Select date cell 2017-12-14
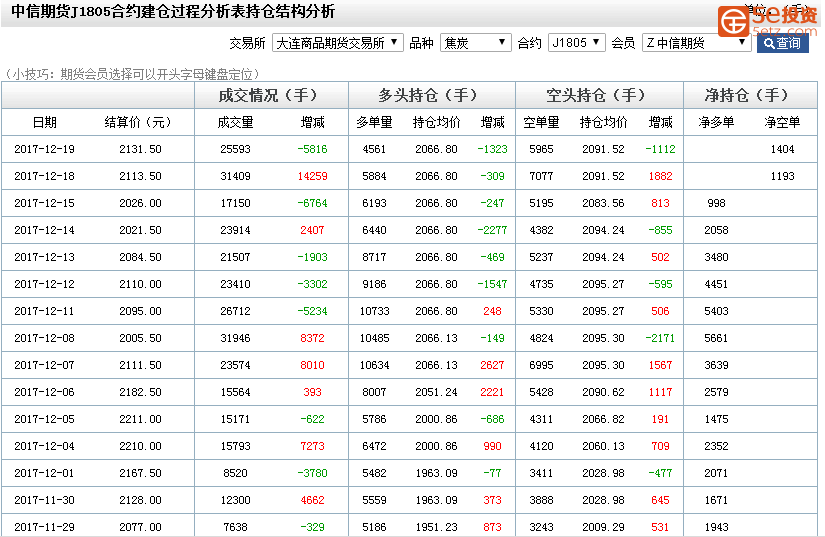The height and width of the screenshot is (537, 825). (44, 230)
